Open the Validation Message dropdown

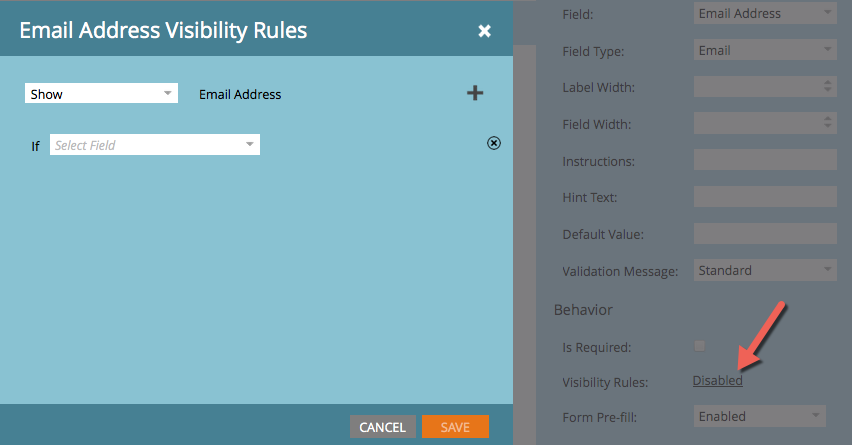click(764, 270)
